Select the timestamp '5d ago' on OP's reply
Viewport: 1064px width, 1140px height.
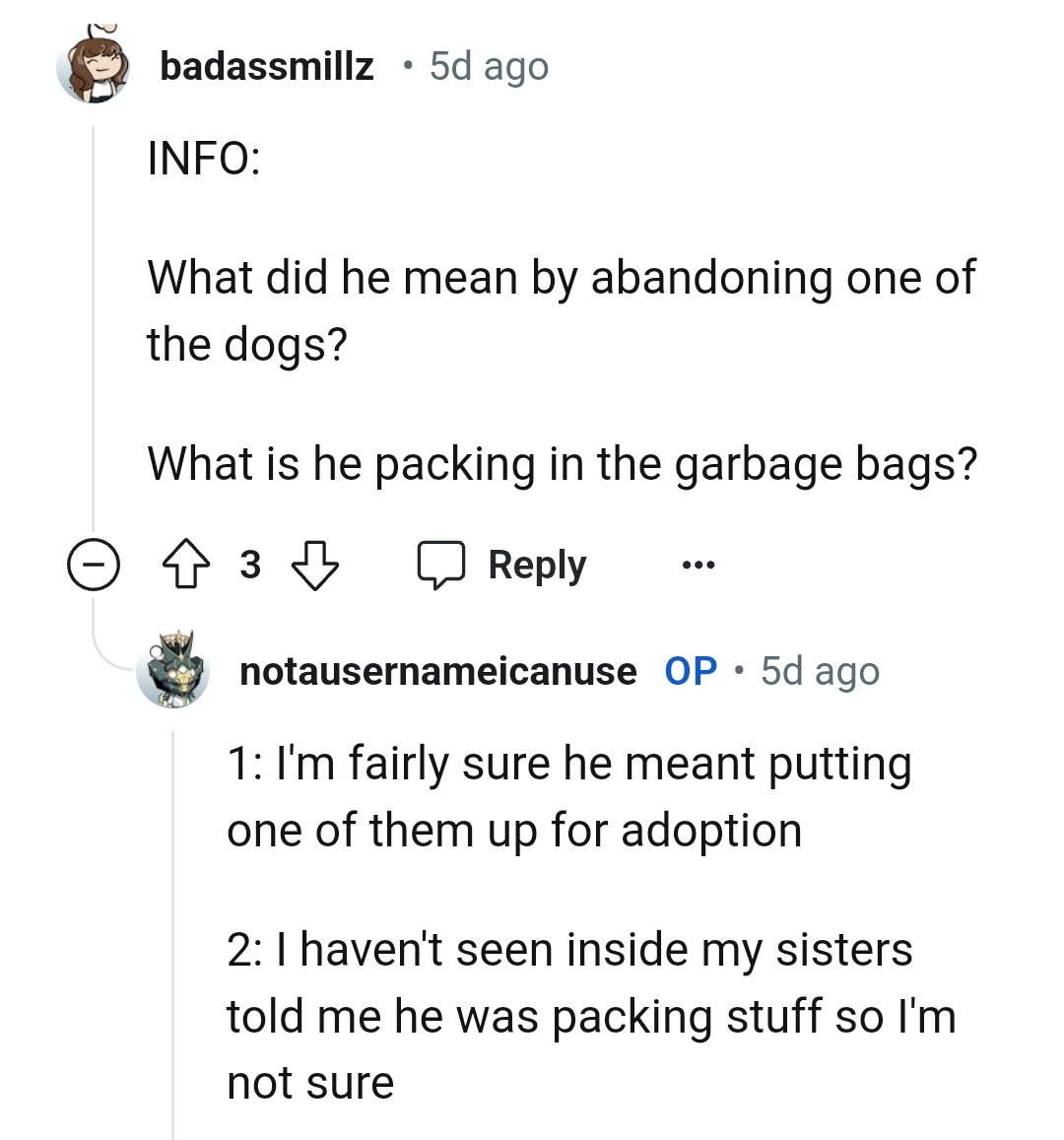818,671
